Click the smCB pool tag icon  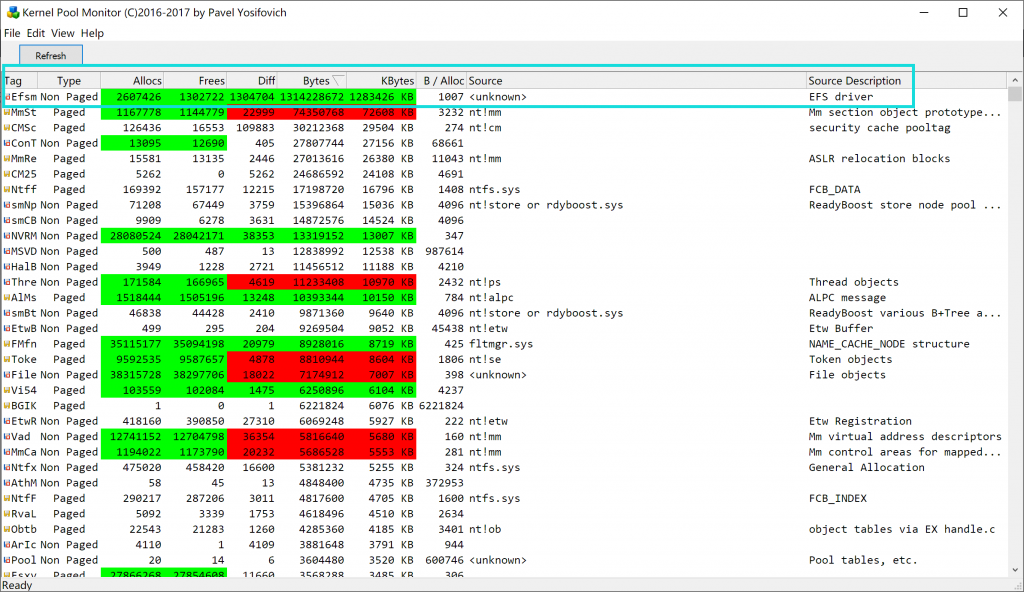pyautogui.click(x=7, y=220)
